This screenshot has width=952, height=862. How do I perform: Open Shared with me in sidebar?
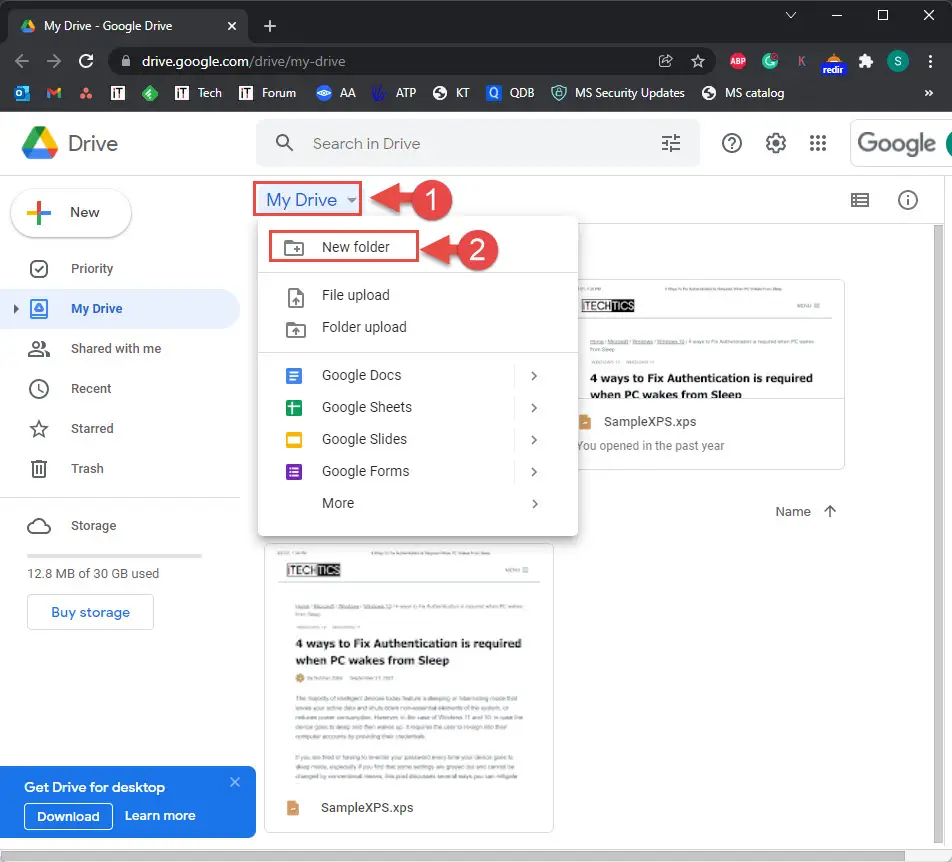[120, 349]
